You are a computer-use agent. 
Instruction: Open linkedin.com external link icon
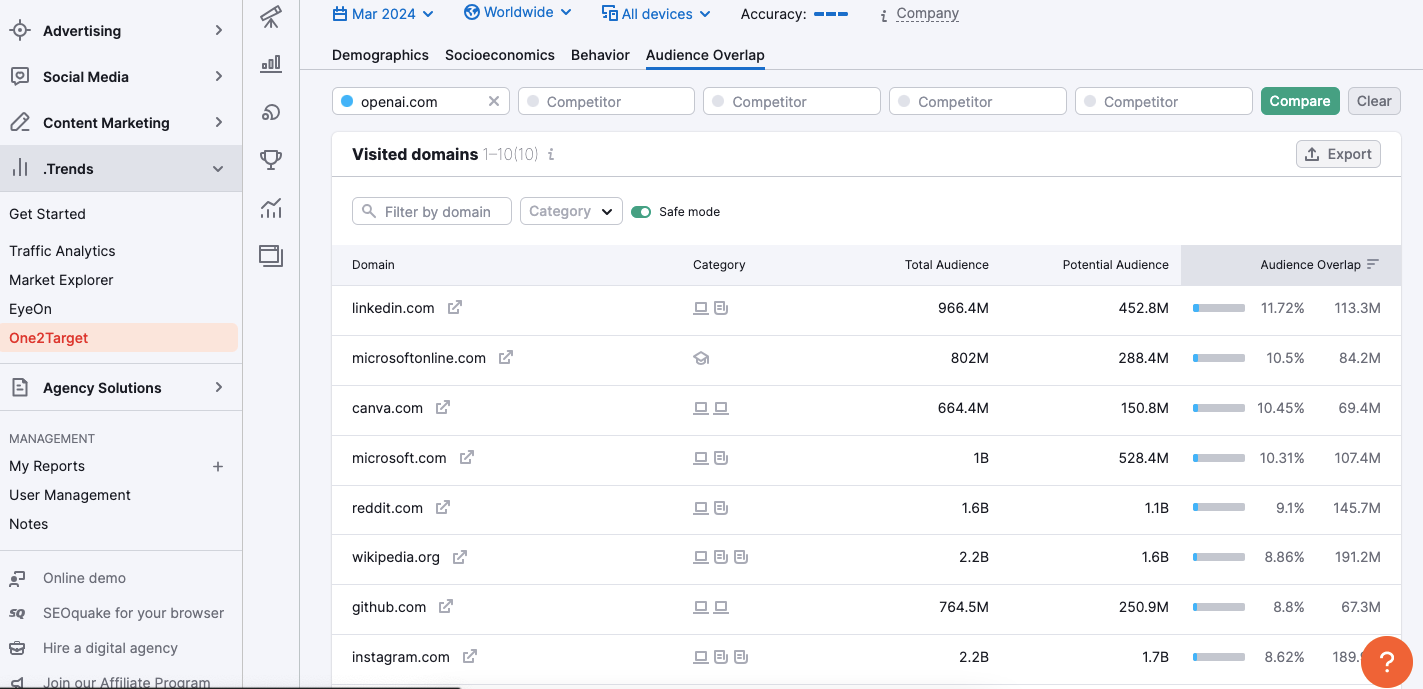[x=454, y=308]
